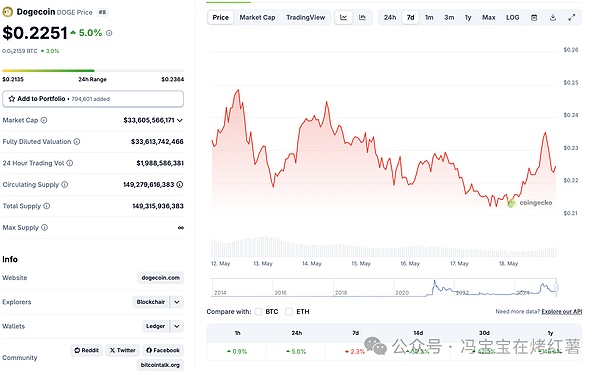Open the Wallets dropdown arrow
600x371 pixels.
[177, 326]
